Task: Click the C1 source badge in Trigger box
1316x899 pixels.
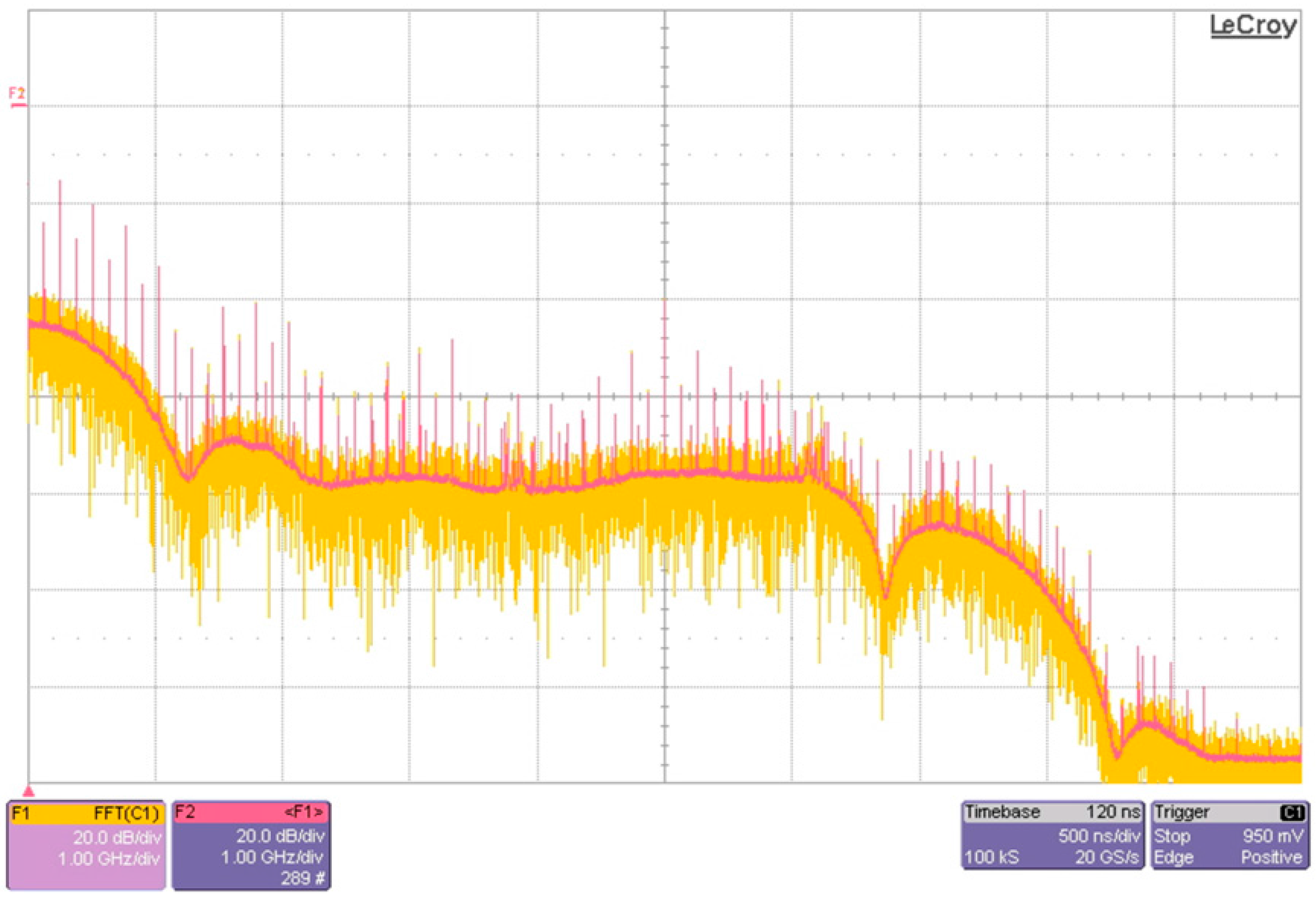Action: pyautogui.click(x=1292, y=813)
